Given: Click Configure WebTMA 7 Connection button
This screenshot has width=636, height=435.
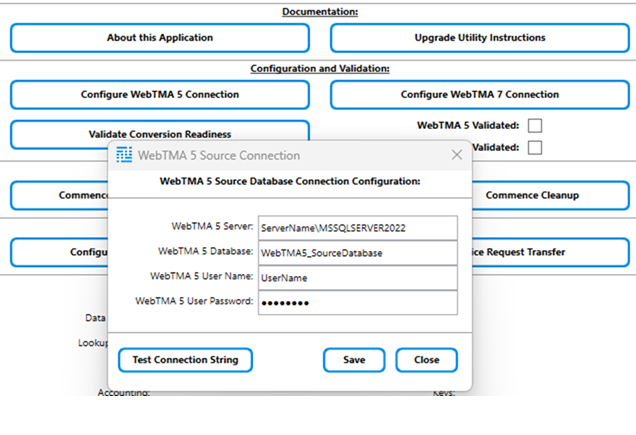Looking at the screenshot, I should (x=480, y=95).
